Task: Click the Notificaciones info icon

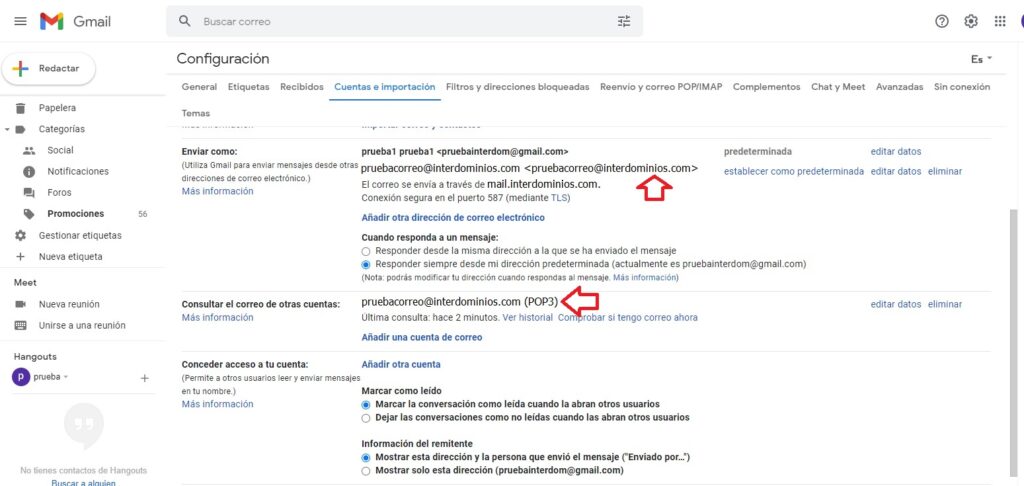Action: (29, 172)
